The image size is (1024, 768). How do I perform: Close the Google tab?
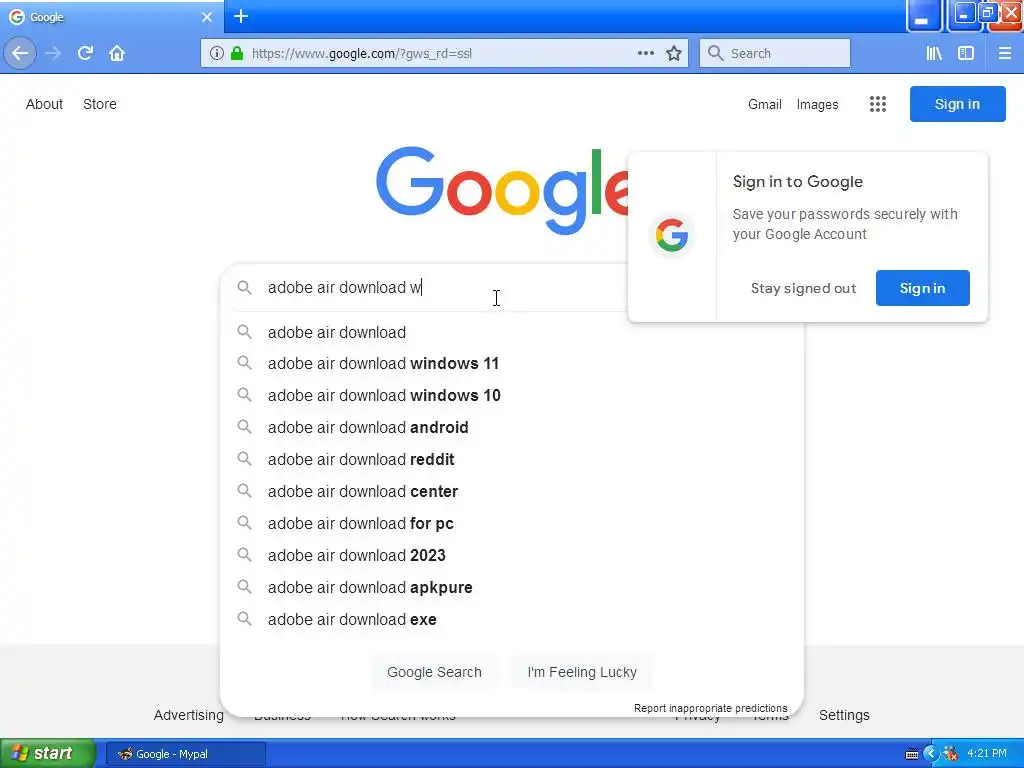click(206, 17)
